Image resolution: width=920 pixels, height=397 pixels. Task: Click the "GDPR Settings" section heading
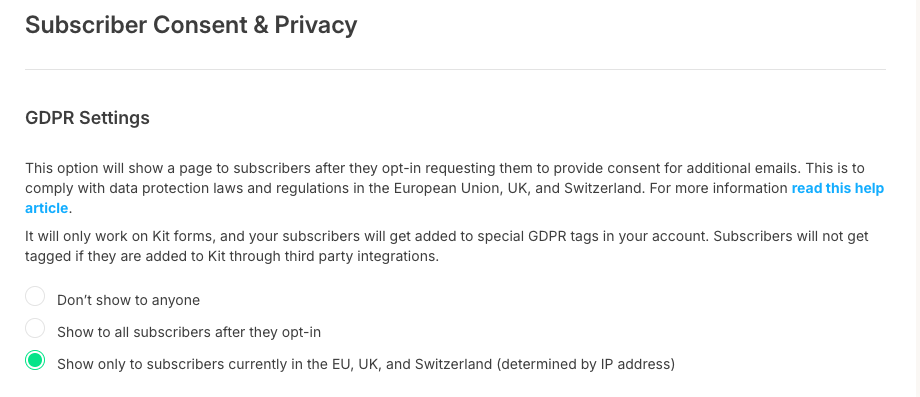(x=87, y=118)
